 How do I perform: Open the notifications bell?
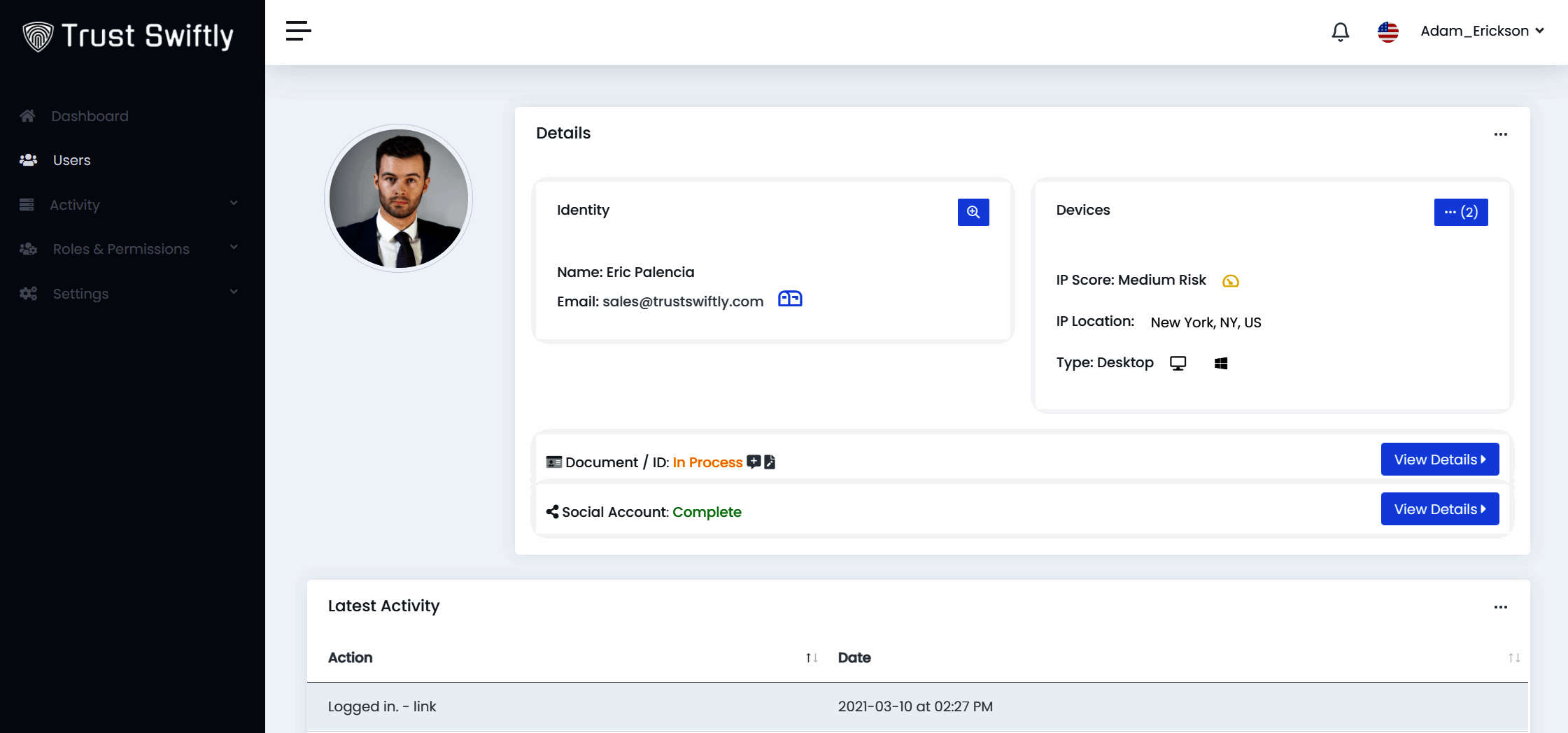[1340, 31]
